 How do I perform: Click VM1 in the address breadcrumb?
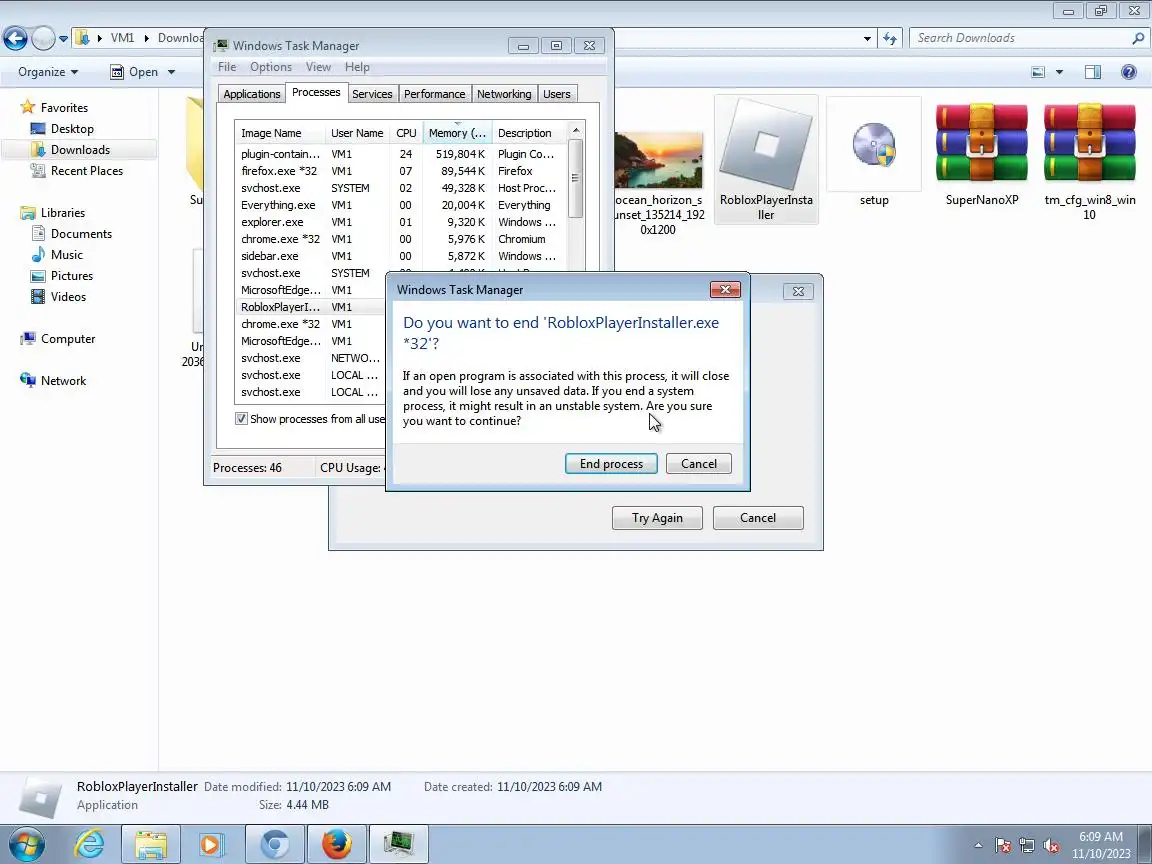pos(123,38)
